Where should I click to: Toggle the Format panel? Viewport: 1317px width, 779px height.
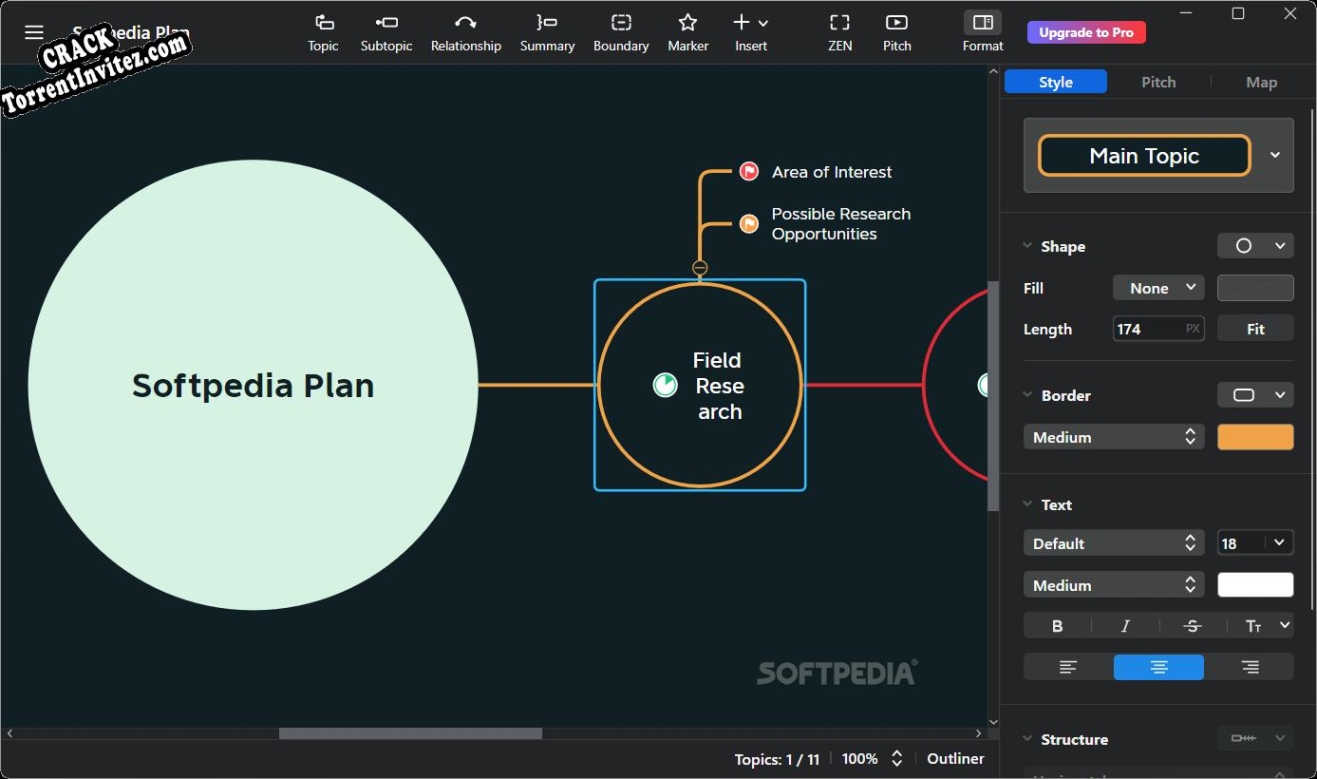981,32
